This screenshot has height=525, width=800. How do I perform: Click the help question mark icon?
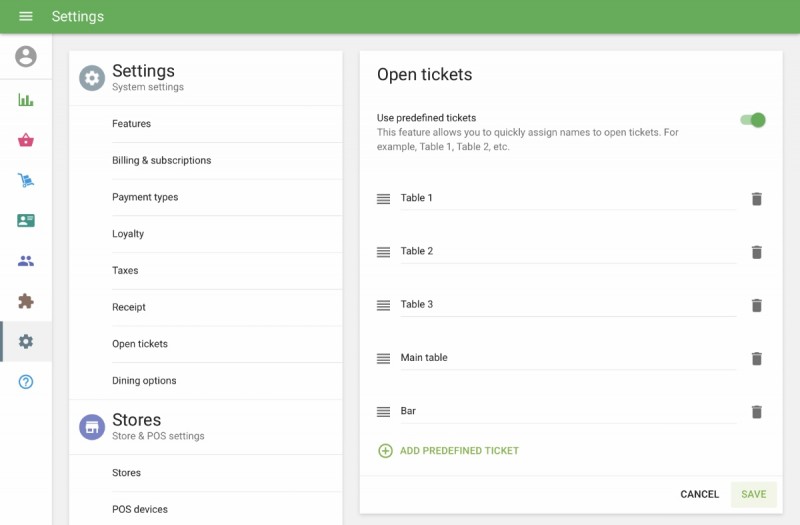click(26, 382)
